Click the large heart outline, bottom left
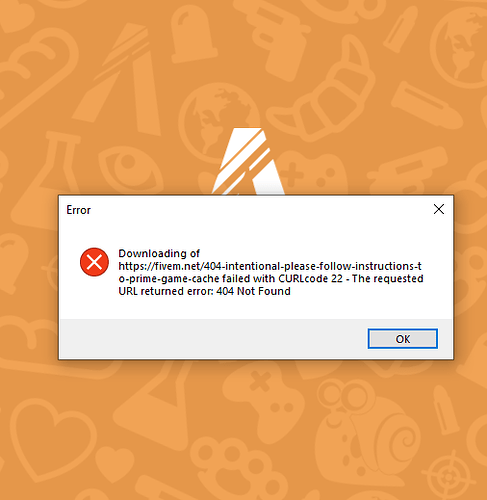487x500 pixels. click(53, 440)
